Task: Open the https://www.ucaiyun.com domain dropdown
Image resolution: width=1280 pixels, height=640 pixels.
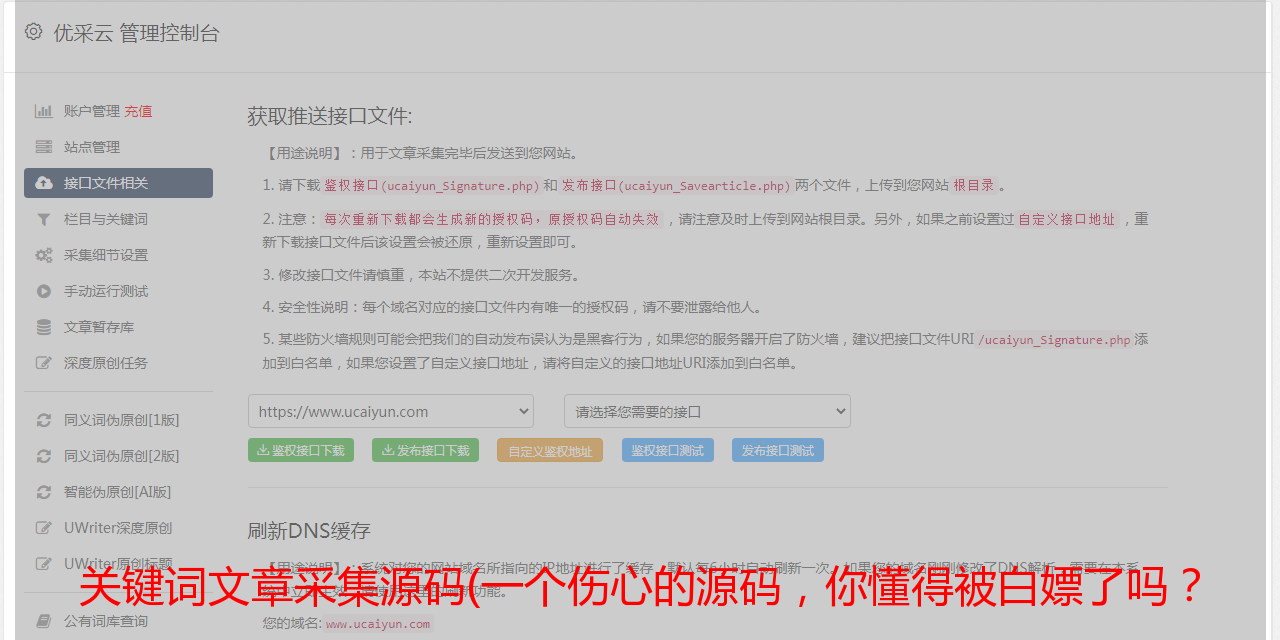Action: (x=391, y=411)
